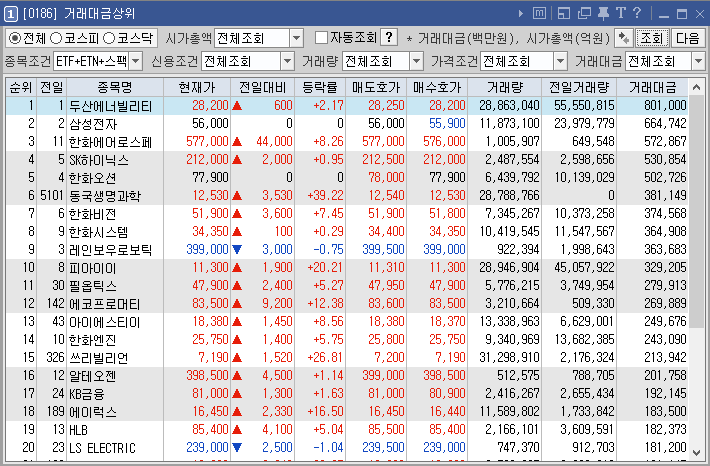Image resolution: width=710 pixels, height=466 pixels.
Task: Select the 한화오션 stock name
Action: 92,178
